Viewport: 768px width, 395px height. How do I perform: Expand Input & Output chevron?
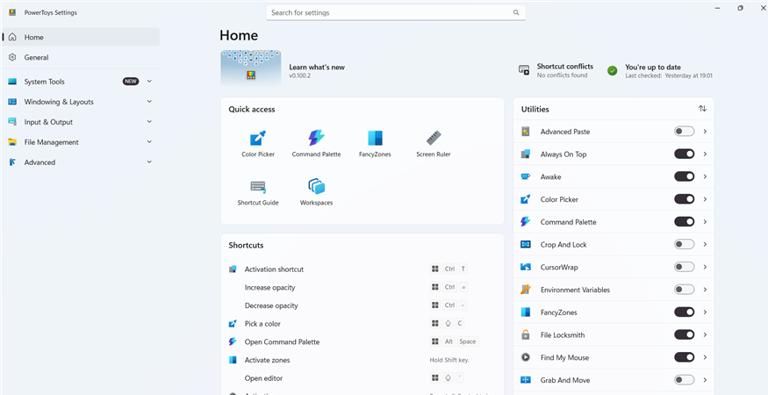(149, 122)
